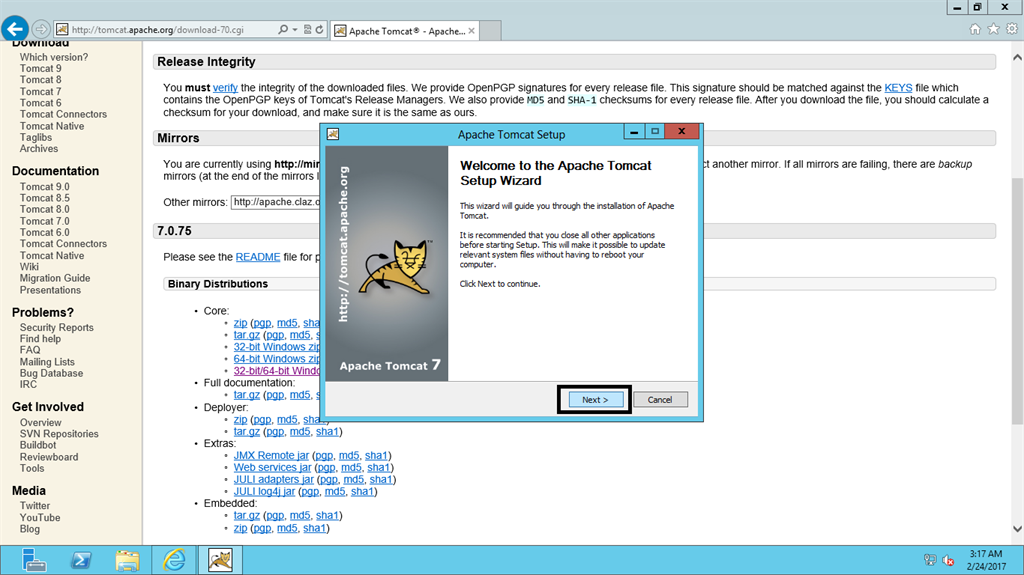The image size is (1024, 575).
Task: Click the search magnifier in address bar
Action: tap(283, 29)
